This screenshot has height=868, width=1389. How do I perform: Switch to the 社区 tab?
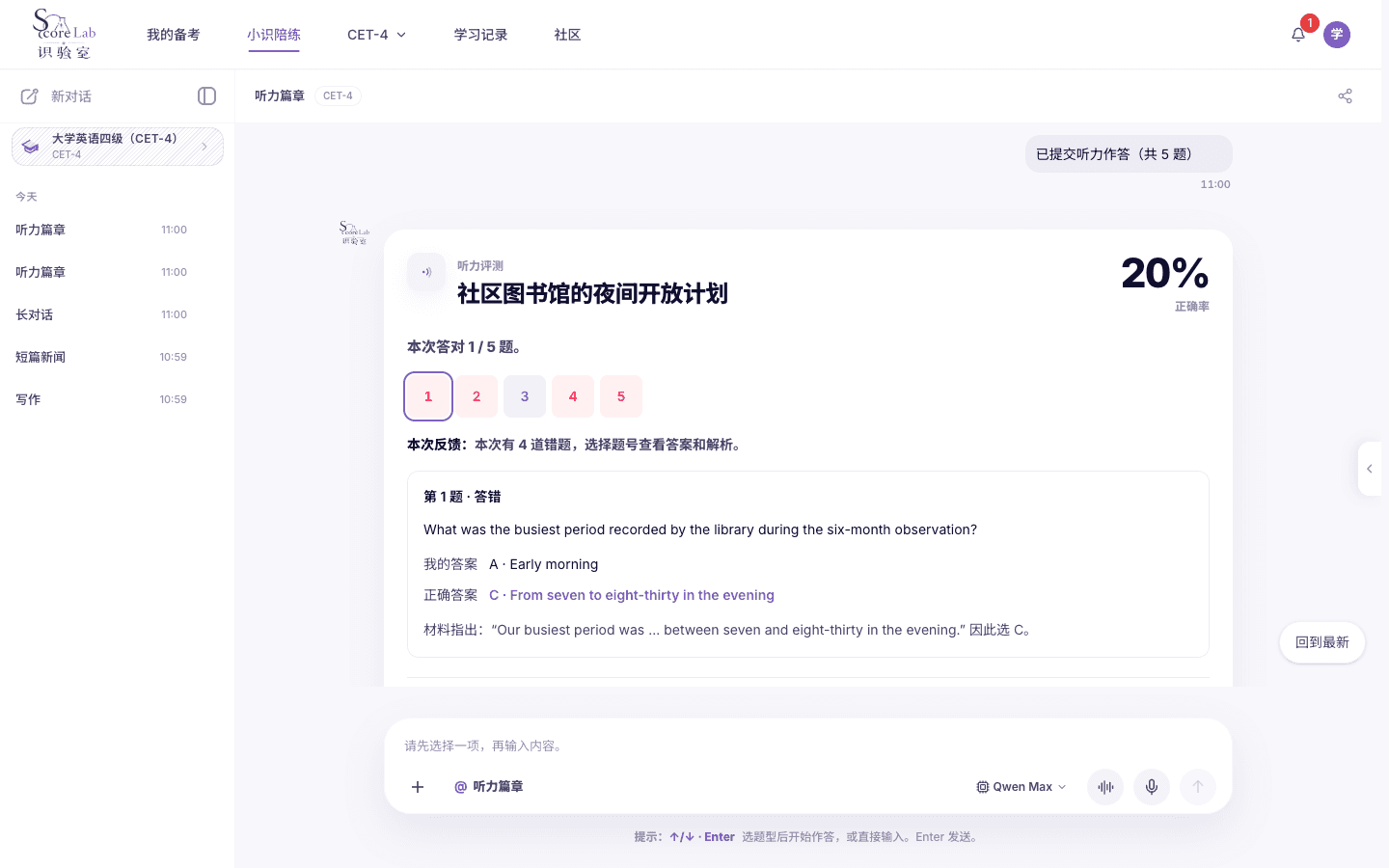point(568,35)
